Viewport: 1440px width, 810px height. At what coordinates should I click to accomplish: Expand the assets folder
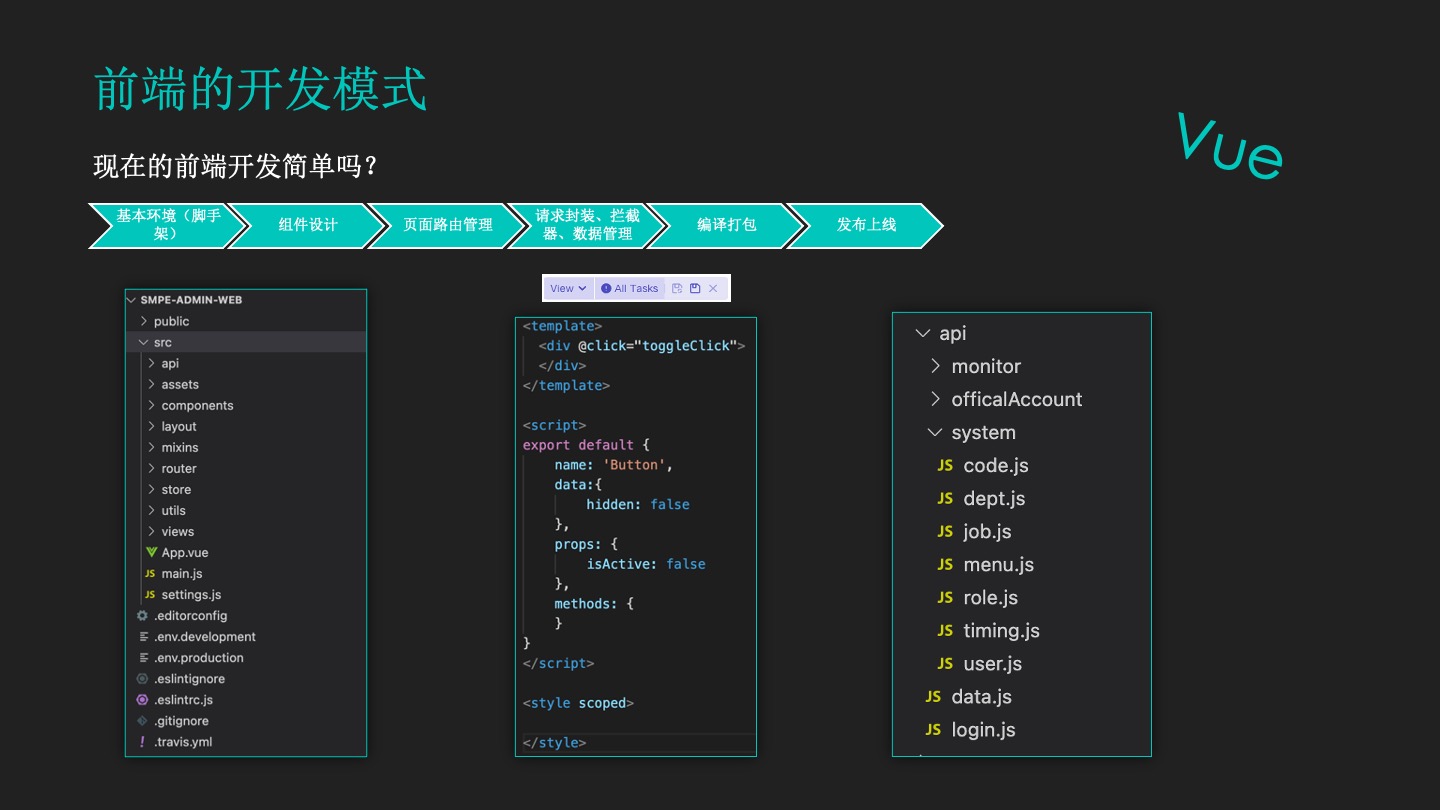click(152, 384)
